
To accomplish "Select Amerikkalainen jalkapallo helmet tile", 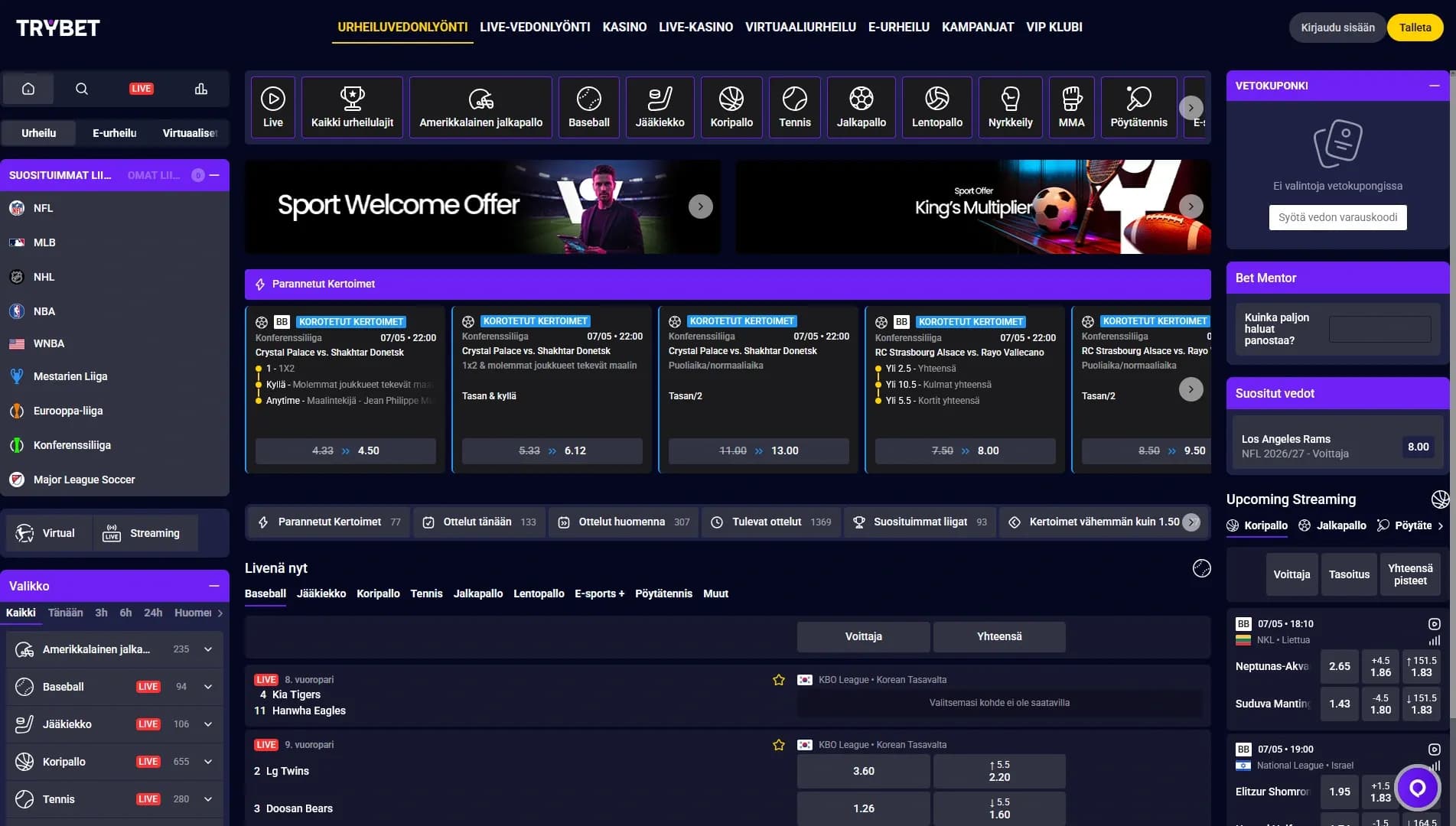I will [x=480, y=107].
